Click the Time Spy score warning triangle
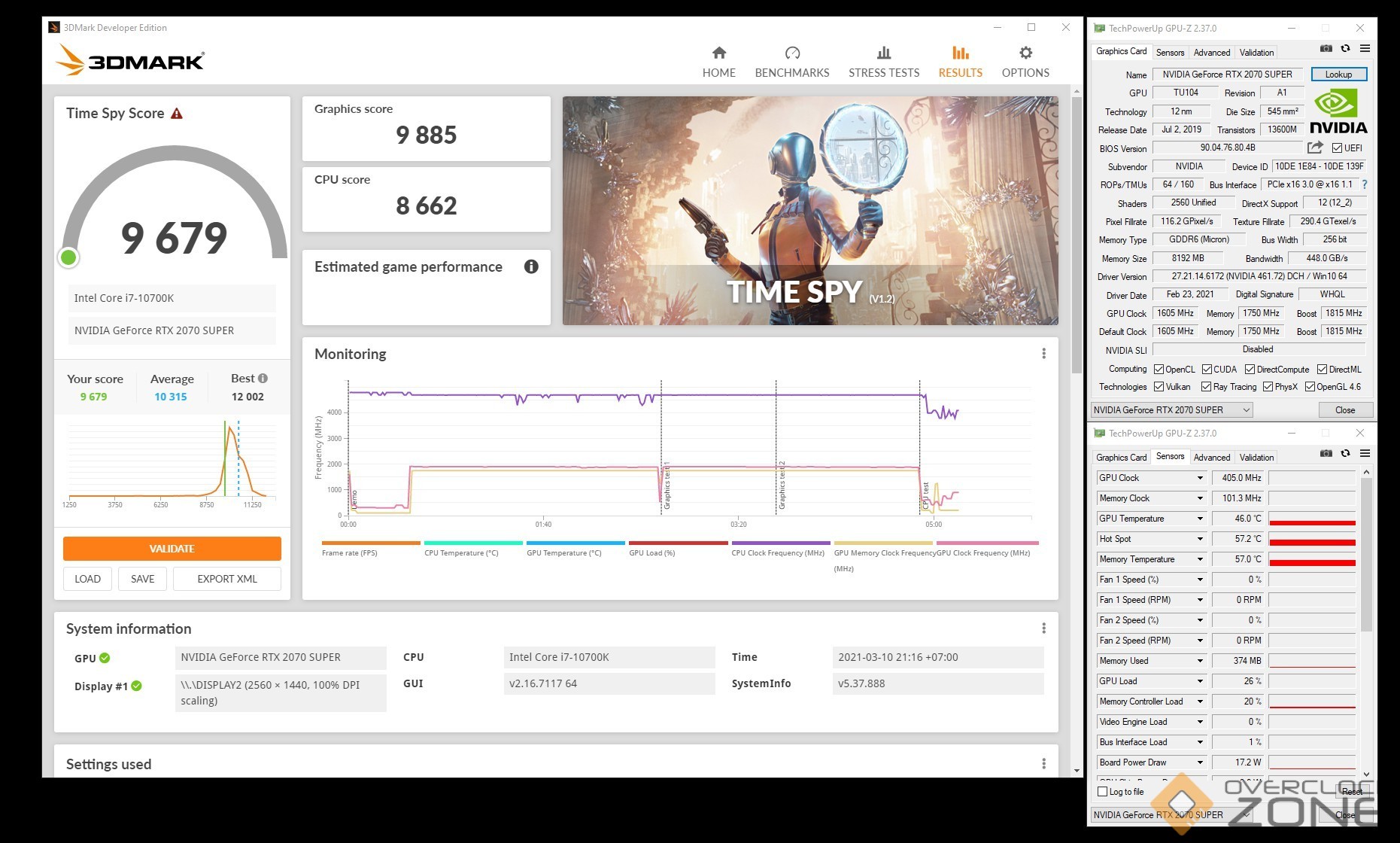Screen dimensions: 1400x843 coord(177,114)
